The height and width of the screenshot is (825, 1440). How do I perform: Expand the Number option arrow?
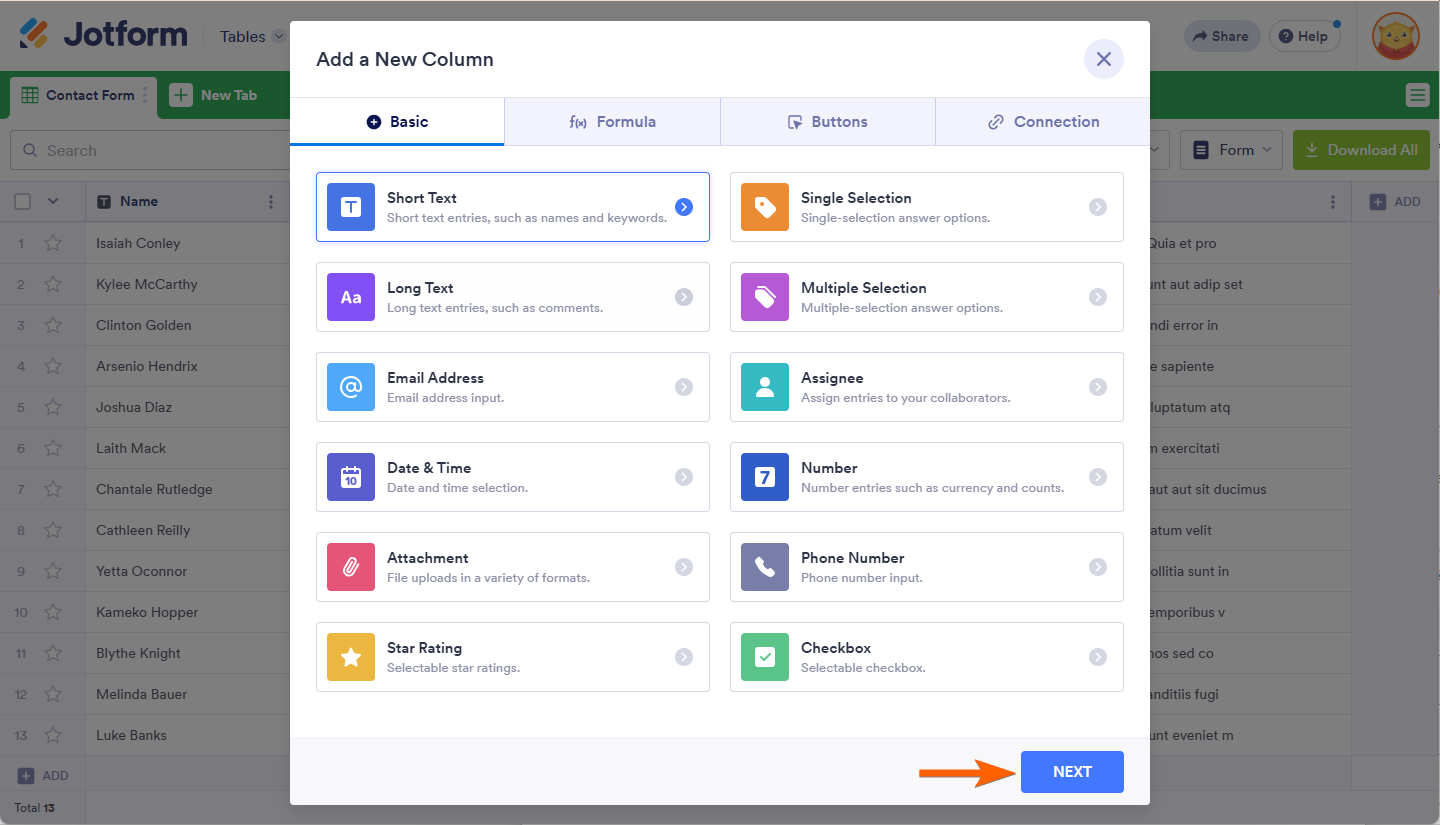coord(1098,477)
